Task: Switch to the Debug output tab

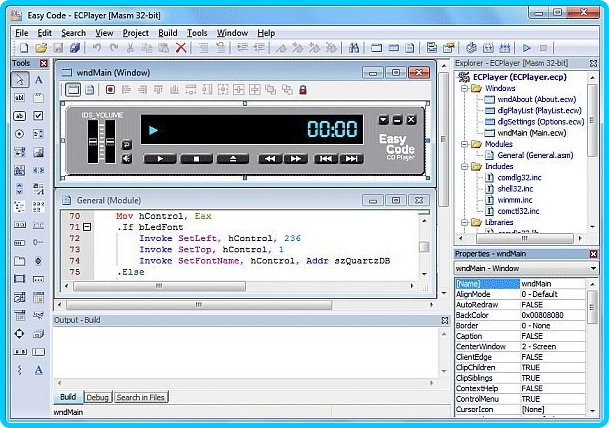Action: [97, 397]
